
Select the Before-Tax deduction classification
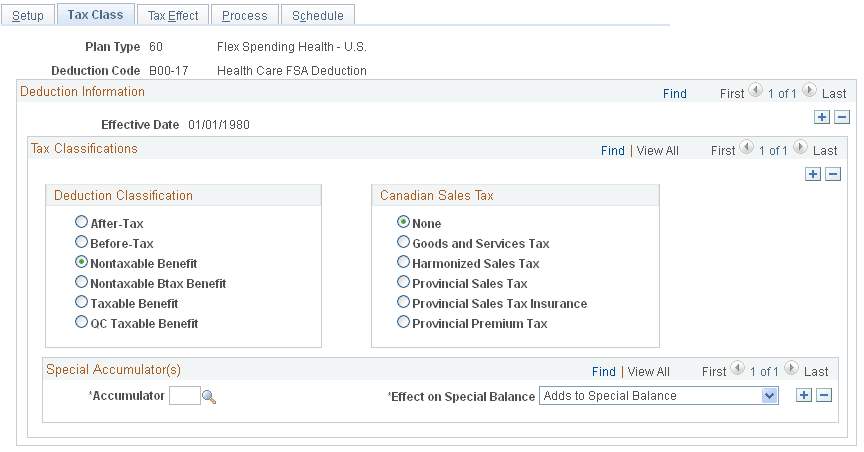click(x=82, y=243)
